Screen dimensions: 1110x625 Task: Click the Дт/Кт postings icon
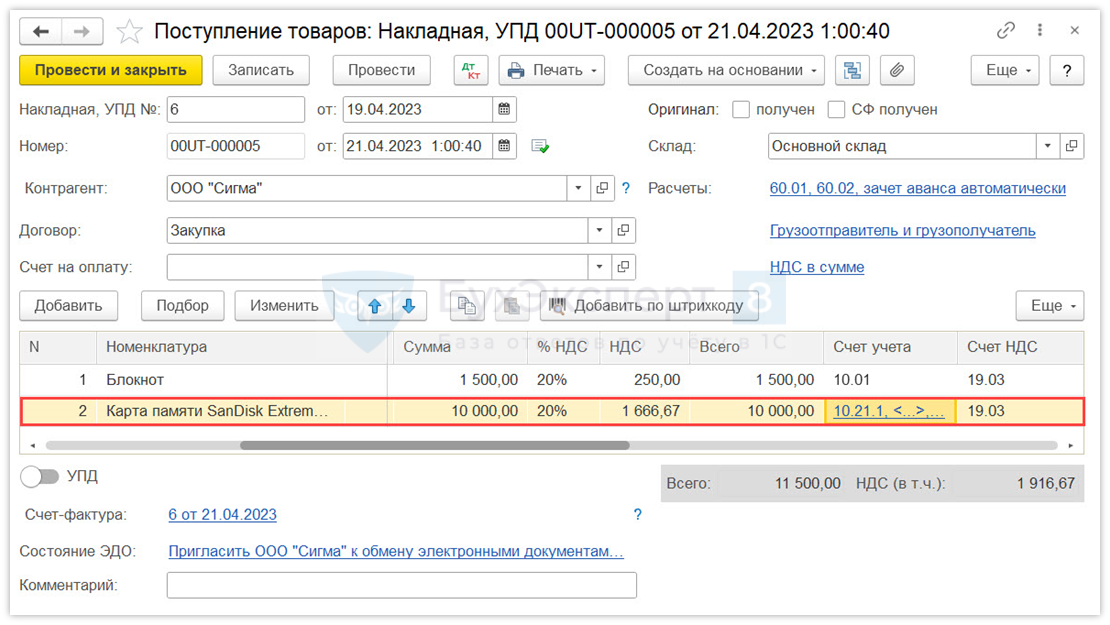coord(470,70)
